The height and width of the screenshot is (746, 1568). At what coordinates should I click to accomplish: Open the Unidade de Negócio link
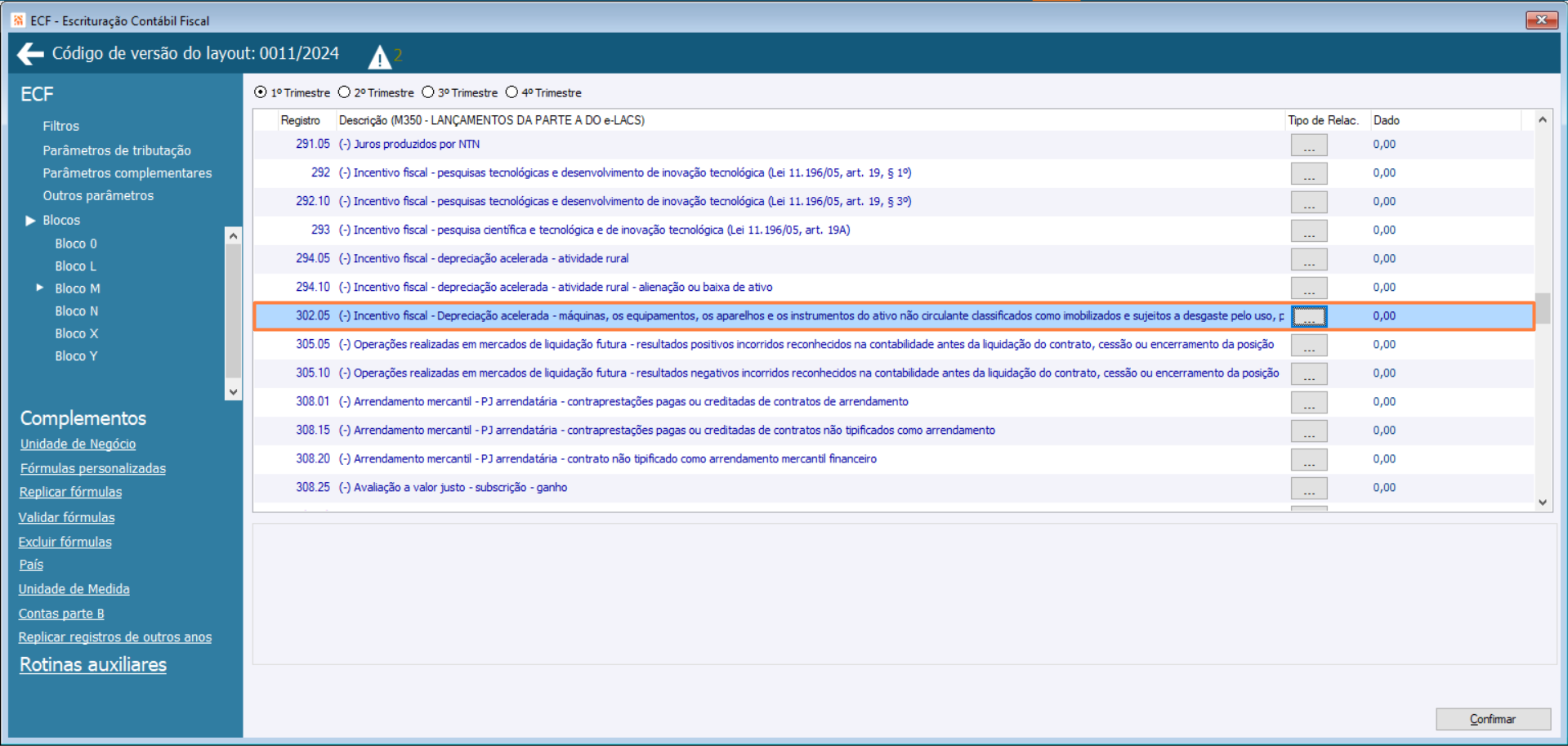point(78,444)
